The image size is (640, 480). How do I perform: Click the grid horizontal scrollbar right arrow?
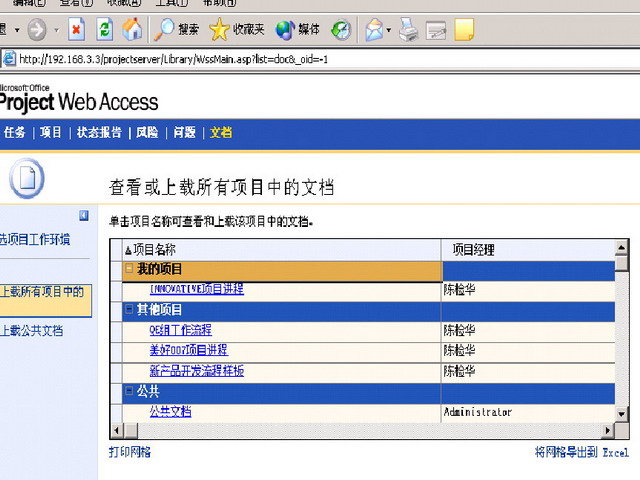608,430
